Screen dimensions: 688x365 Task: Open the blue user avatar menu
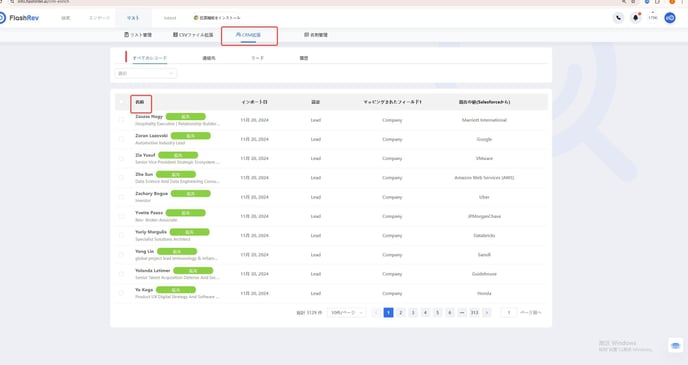[x=670, y=18]
